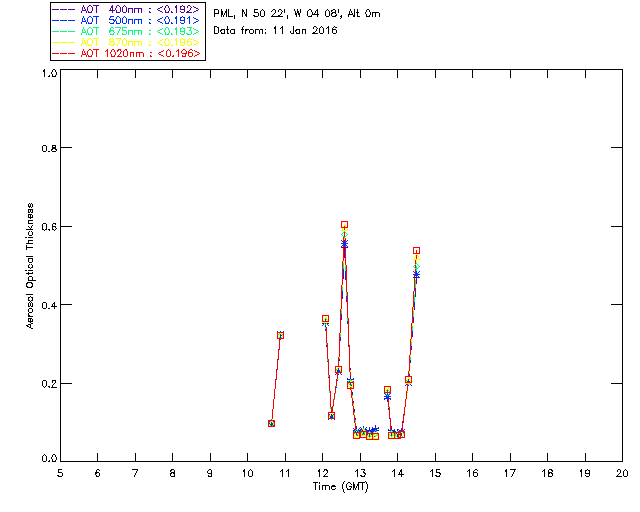Click the data point near 0.32 before 11
Image resolution: width=640 pixels, height=512 pixels.
(280, 335)
